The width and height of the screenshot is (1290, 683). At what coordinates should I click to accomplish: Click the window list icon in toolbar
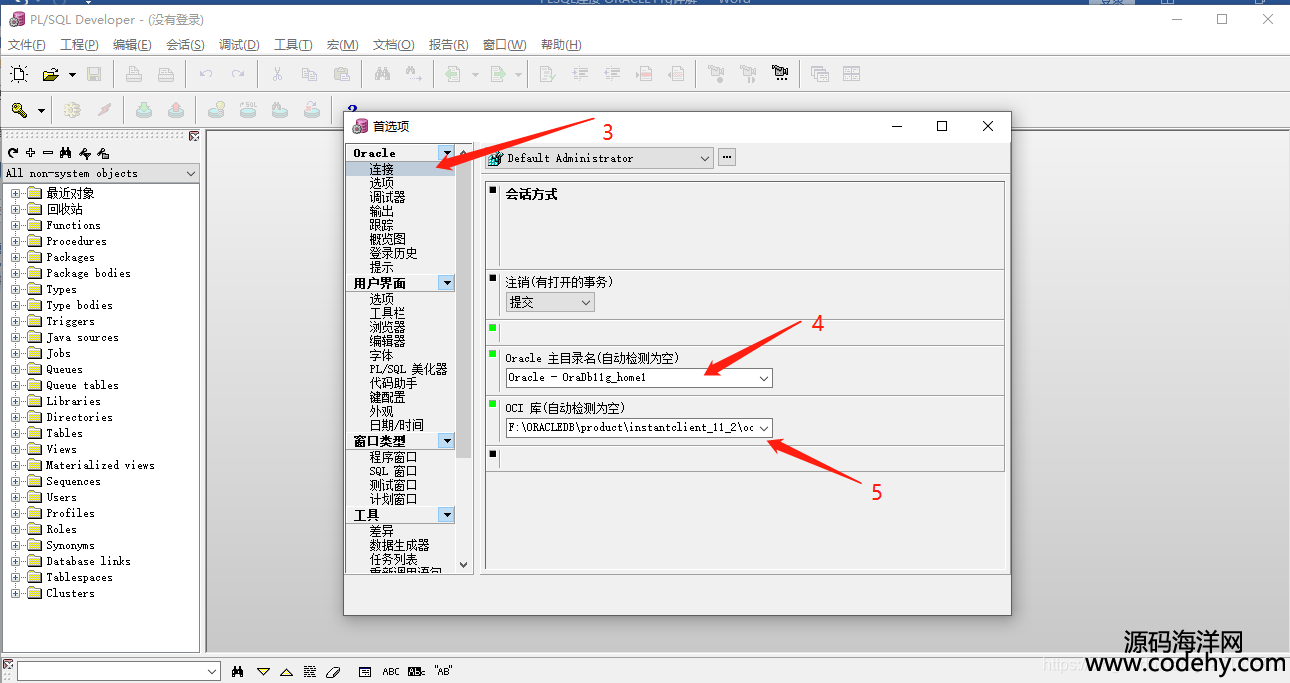820,74
